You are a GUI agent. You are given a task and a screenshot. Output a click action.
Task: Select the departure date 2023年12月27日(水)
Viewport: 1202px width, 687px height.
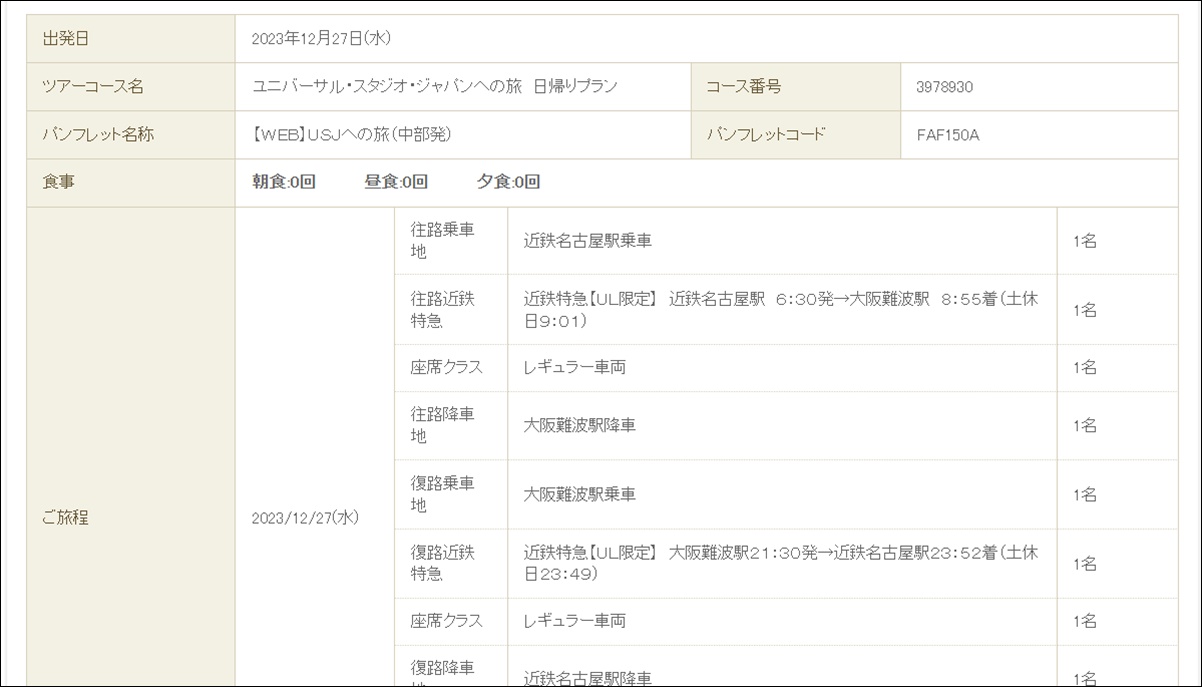(321, 39)
